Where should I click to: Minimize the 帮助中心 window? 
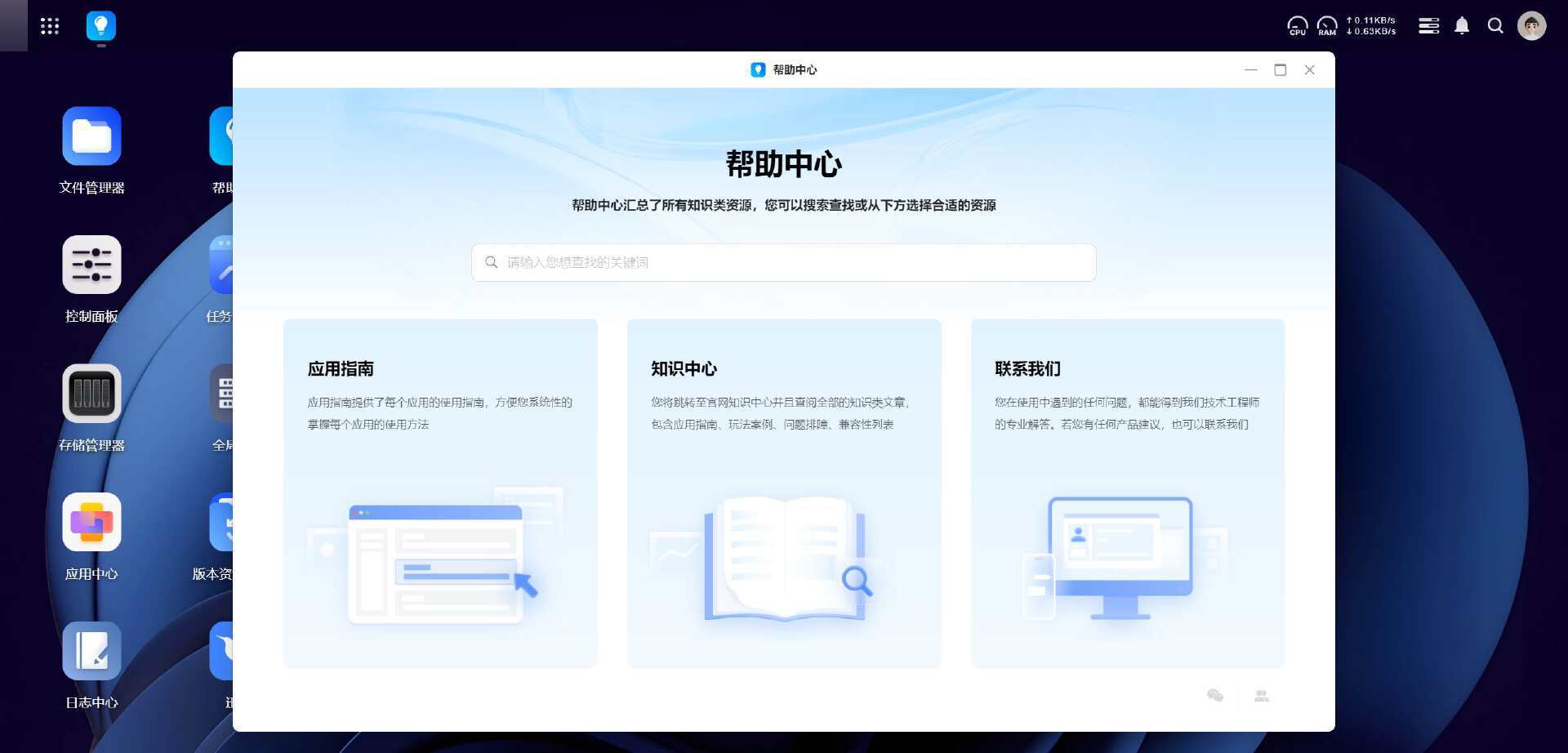[x=1250, y=70]
